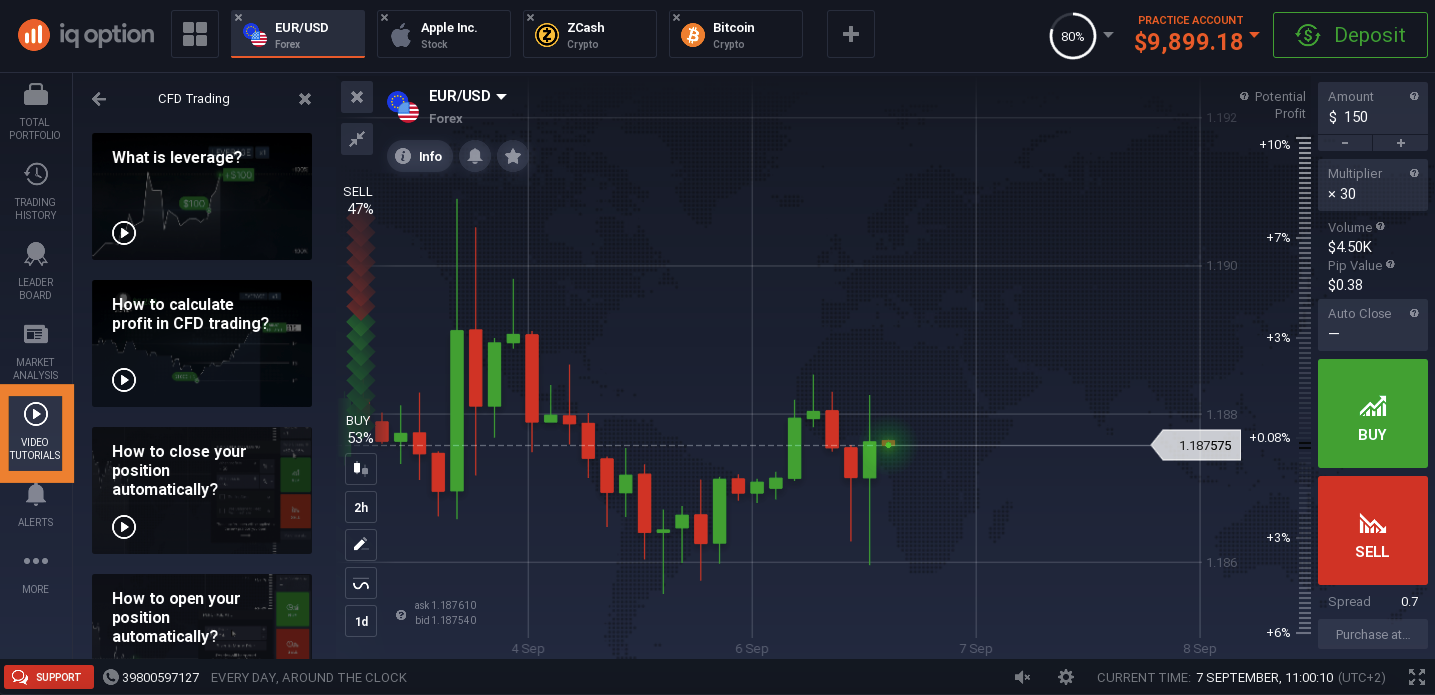Image resolution: width=1435 pixels, height=695 pixels.
Task: Open the Multiplier x30 selector
Action: click(1372, 184)
